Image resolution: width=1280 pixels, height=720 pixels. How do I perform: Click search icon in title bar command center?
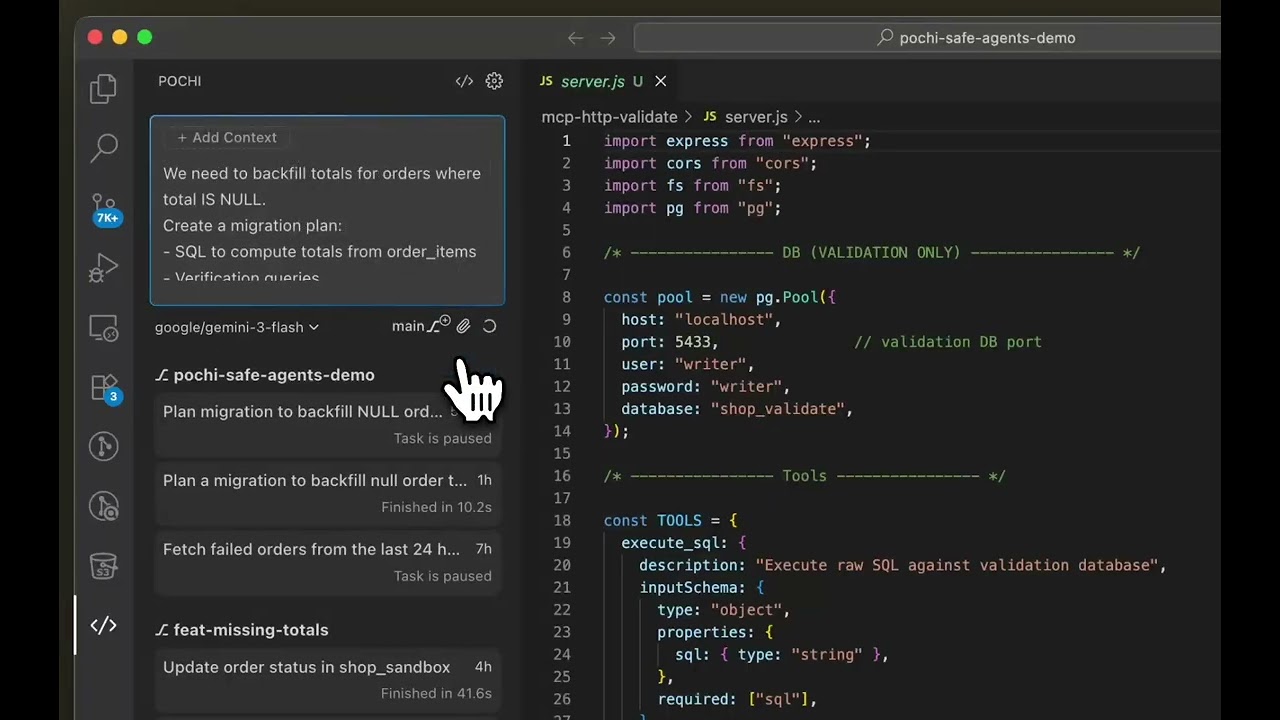(885, 38)
